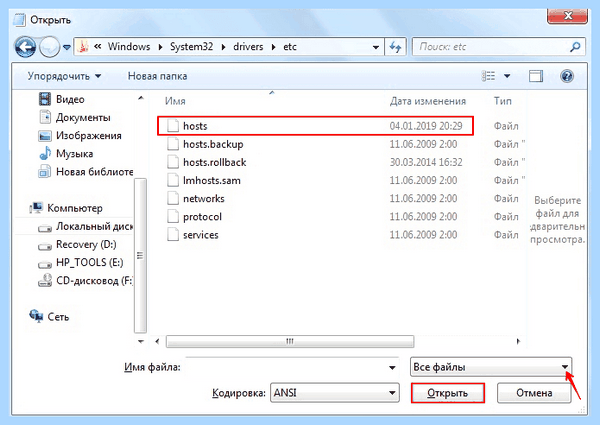Image resolution: width=600 pixels, height=425 pixels.
Task: Open Видео library in sidebar
Action: (61, 99)
